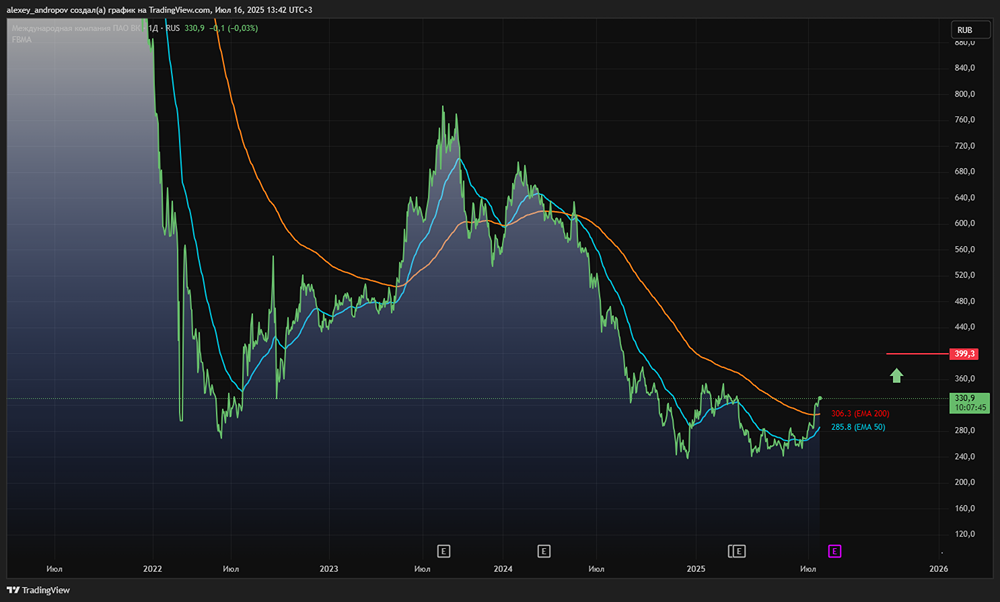Click the TradingView logo
The height and width of the screenshot is (602, 1000).
[x=38, y=590]
